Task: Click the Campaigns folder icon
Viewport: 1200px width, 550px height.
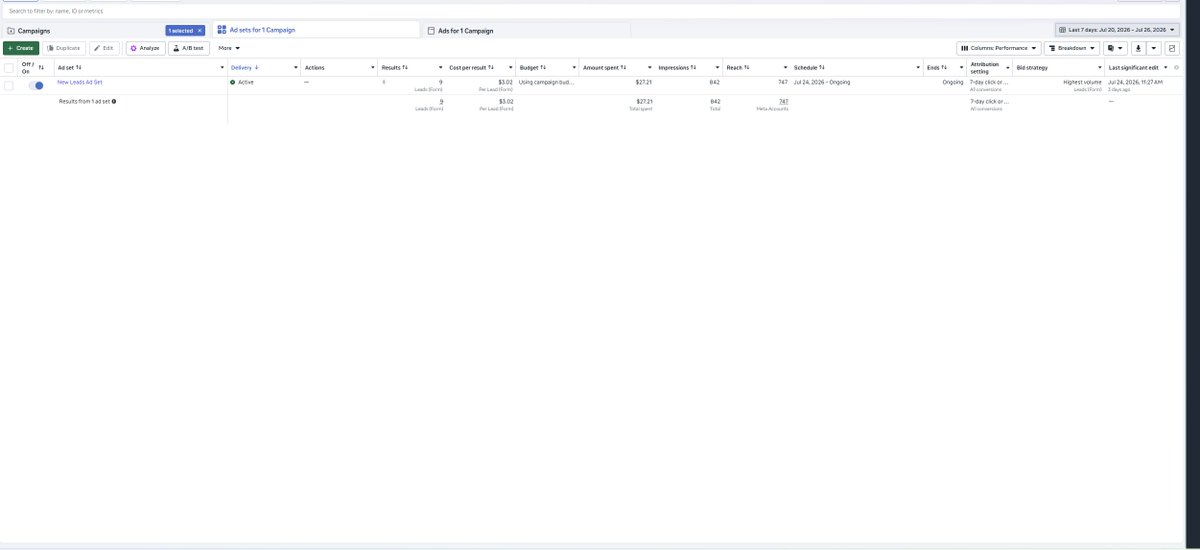Action: 10,31
